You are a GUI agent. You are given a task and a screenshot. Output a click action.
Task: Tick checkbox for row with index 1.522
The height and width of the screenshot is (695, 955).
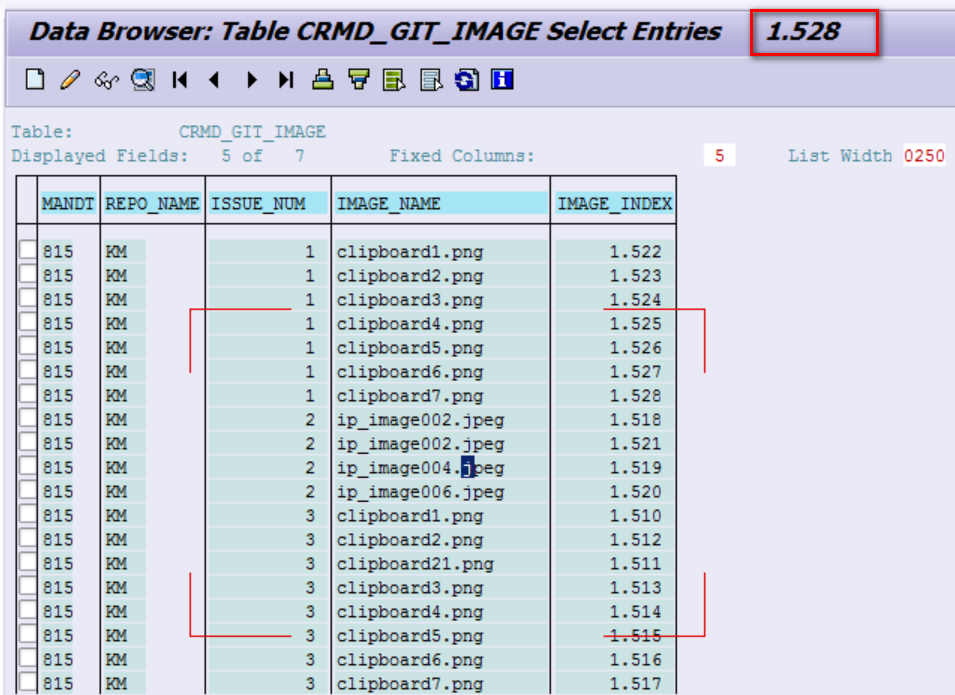point(27,250)
